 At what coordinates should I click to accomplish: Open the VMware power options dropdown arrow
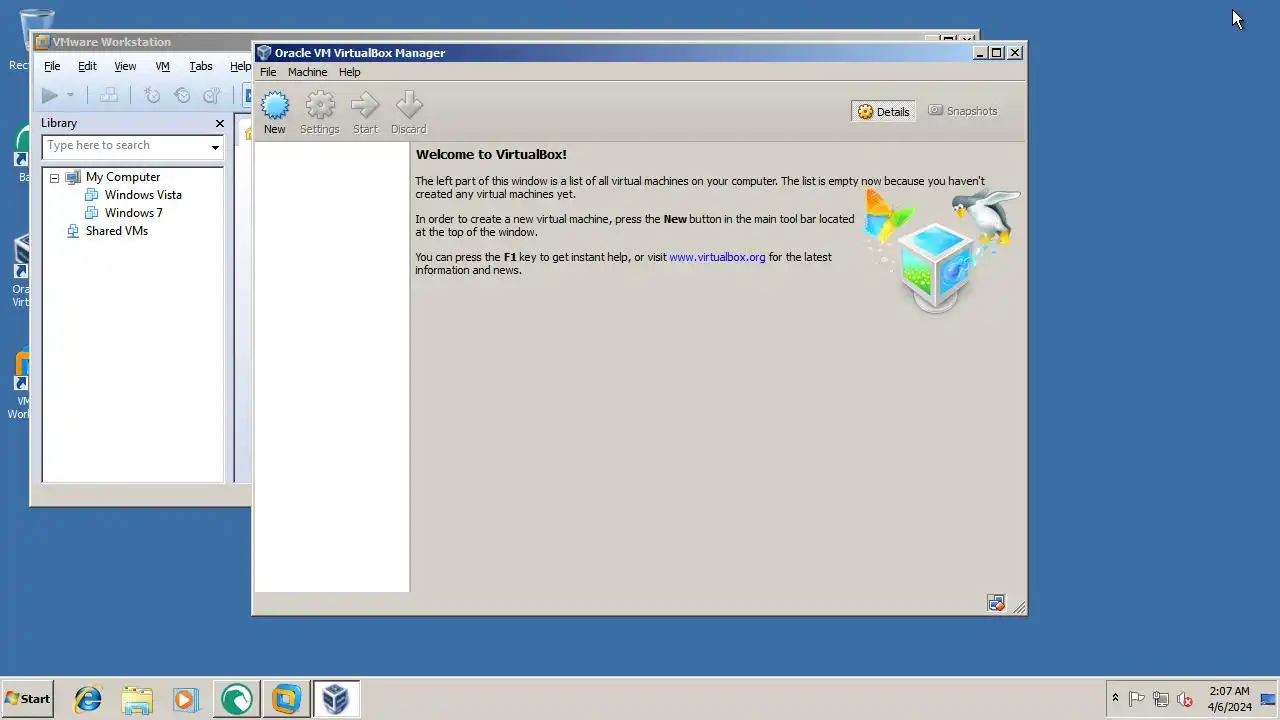click(70, 95)
